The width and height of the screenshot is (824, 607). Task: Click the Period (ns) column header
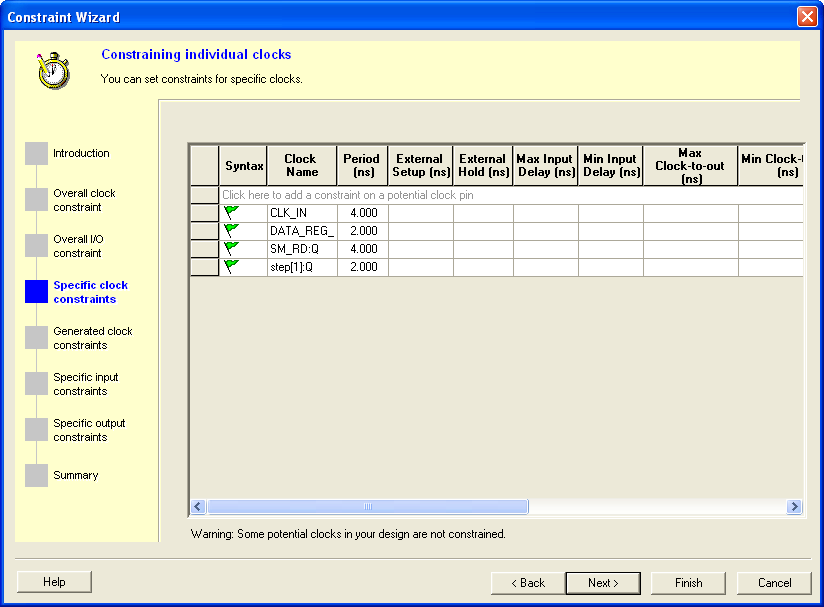pos(362,166)
